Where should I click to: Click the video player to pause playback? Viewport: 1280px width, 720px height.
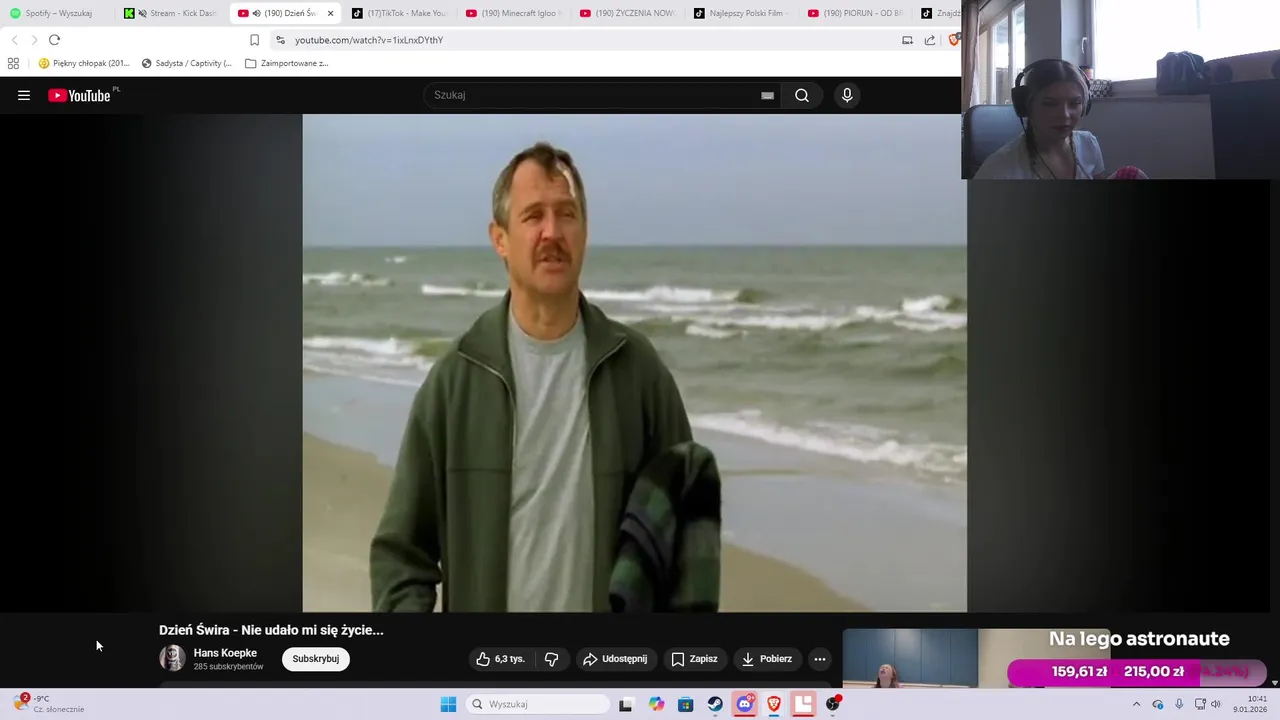tap(634, 362)
